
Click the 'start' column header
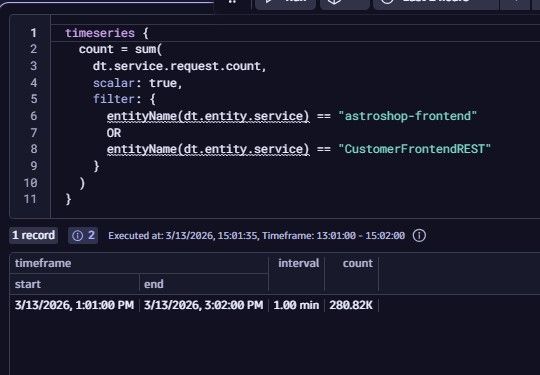(x=28, y=284)
